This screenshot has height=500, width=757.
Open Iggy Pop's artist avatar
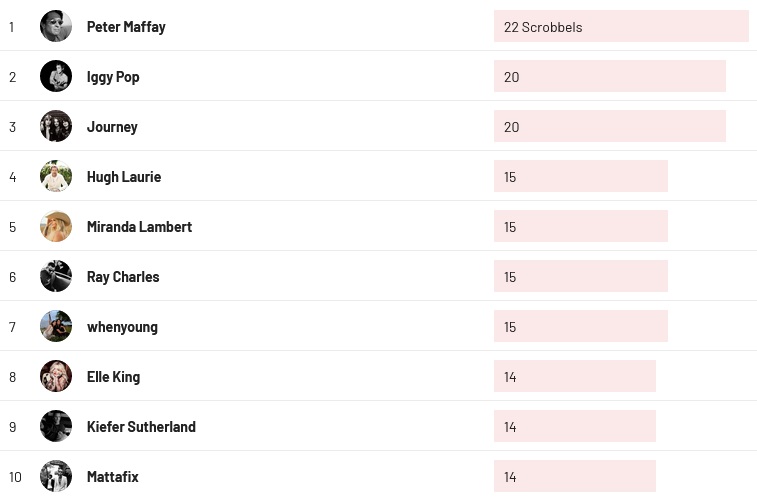pos(56,76)
